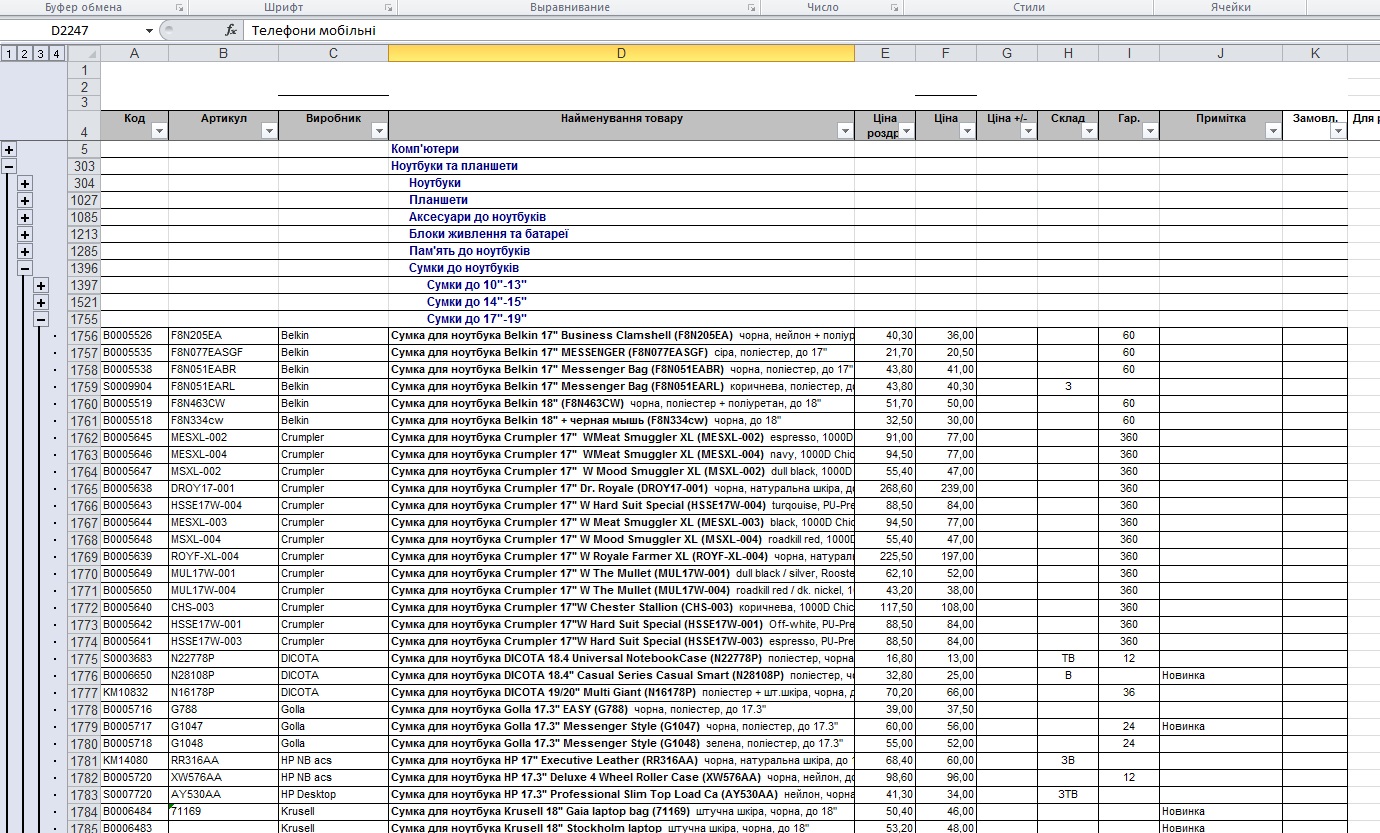Expand the Аксесуари до ноутбуків group
Image resolution: width=1380 pixels, height=833 pixels.
25,217
